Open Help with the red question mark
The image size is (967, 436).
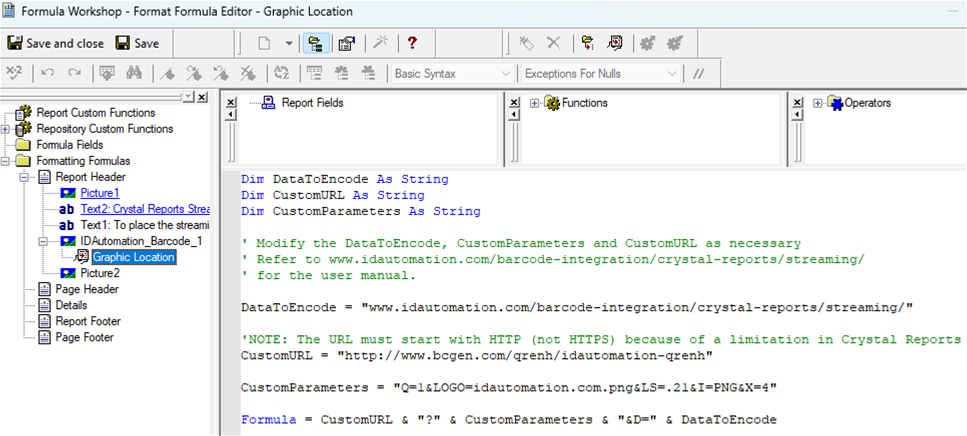pos(412,43)
